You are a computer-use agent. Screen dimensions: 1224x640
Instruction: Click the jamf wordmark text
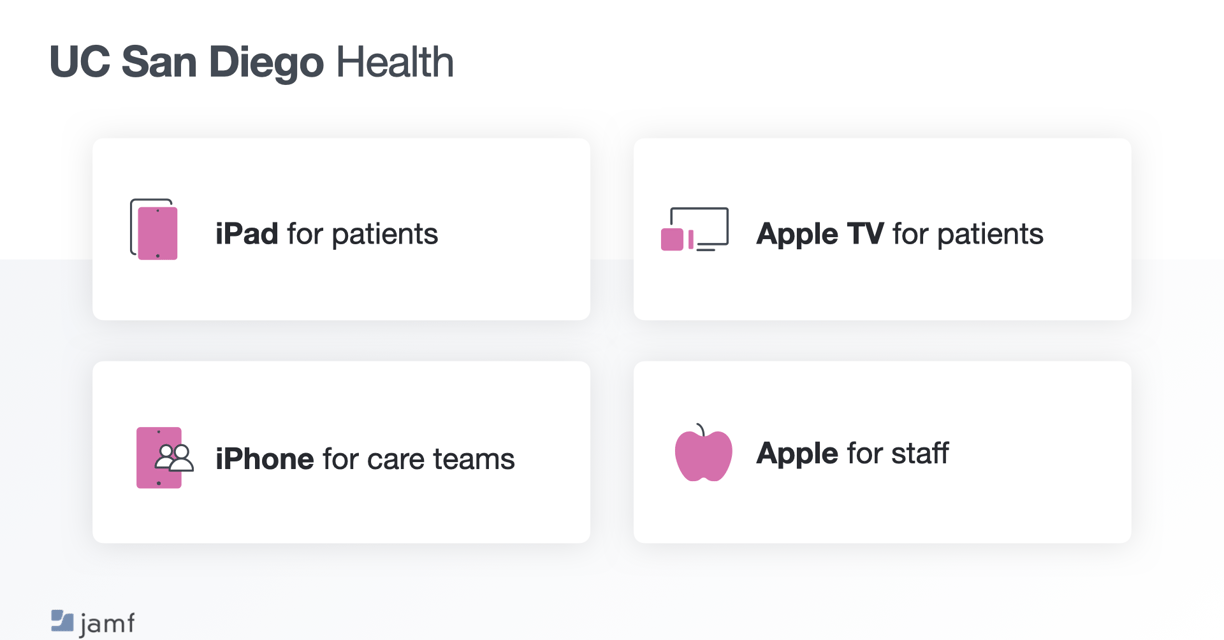point(107,624)
